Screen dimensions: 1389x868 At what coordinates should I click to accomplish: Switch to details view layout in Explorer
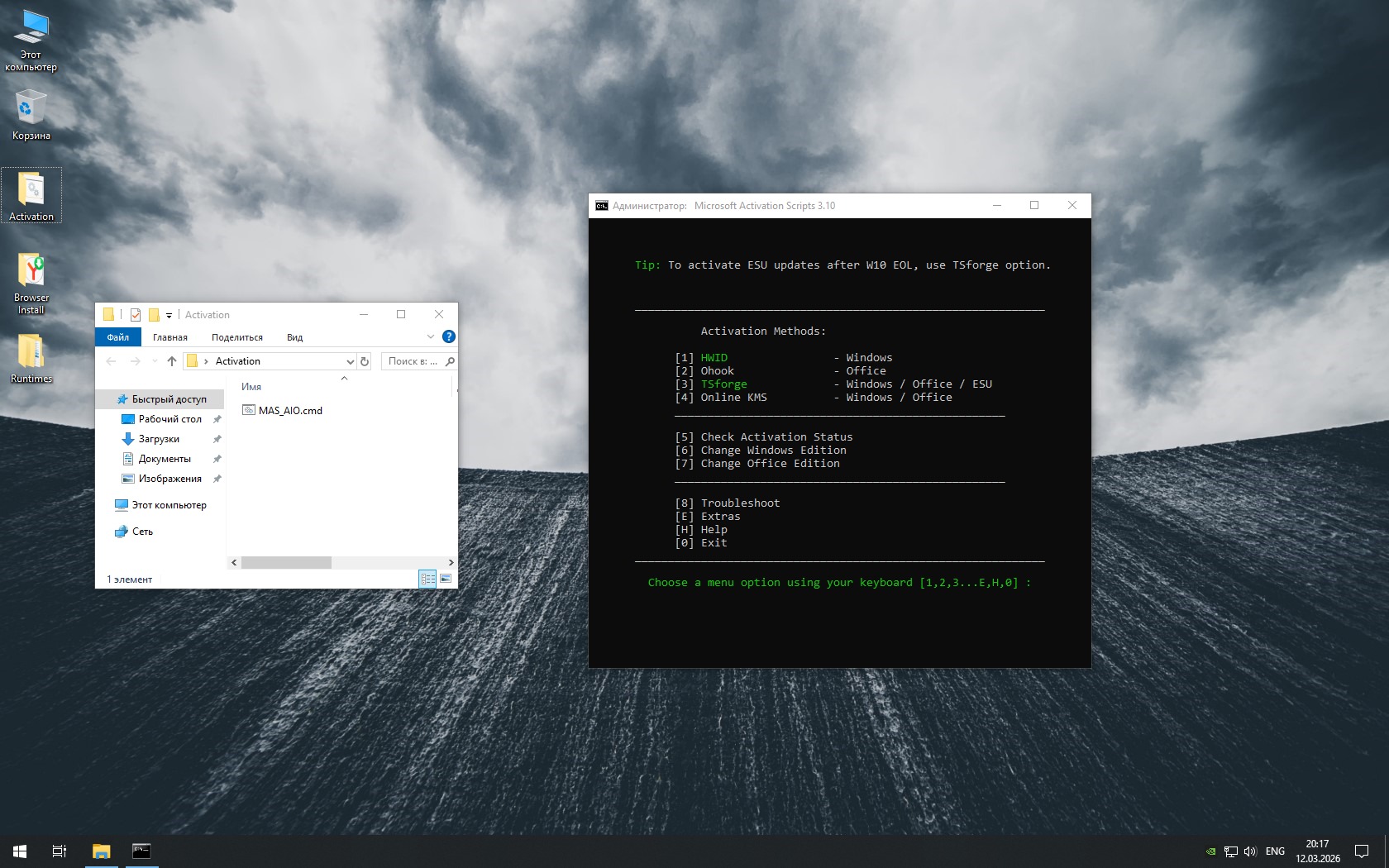[427, 579]
